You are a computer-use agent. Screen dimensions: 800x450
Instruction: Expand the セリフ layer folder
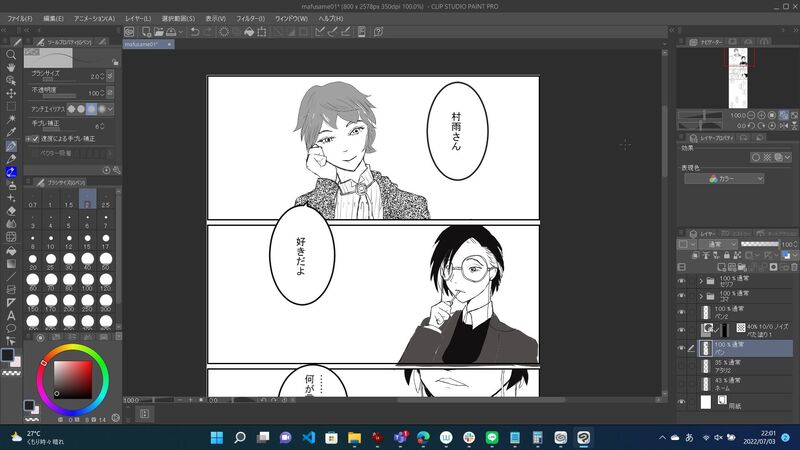pos(701,281)
